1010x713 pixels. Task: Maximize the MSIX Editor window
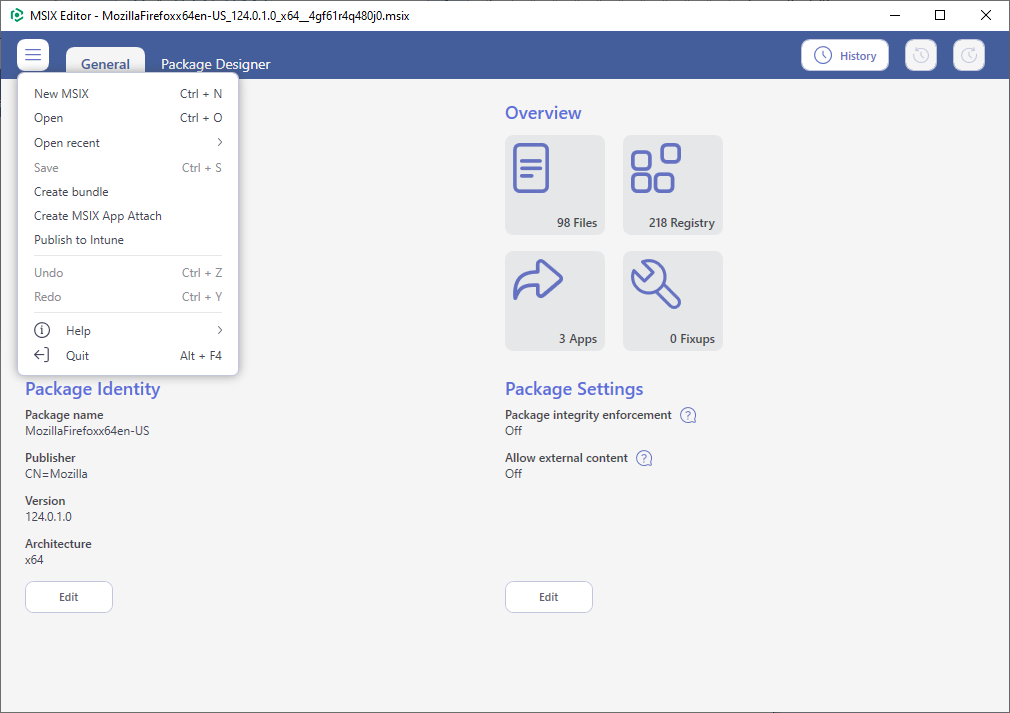pos(940,15)
